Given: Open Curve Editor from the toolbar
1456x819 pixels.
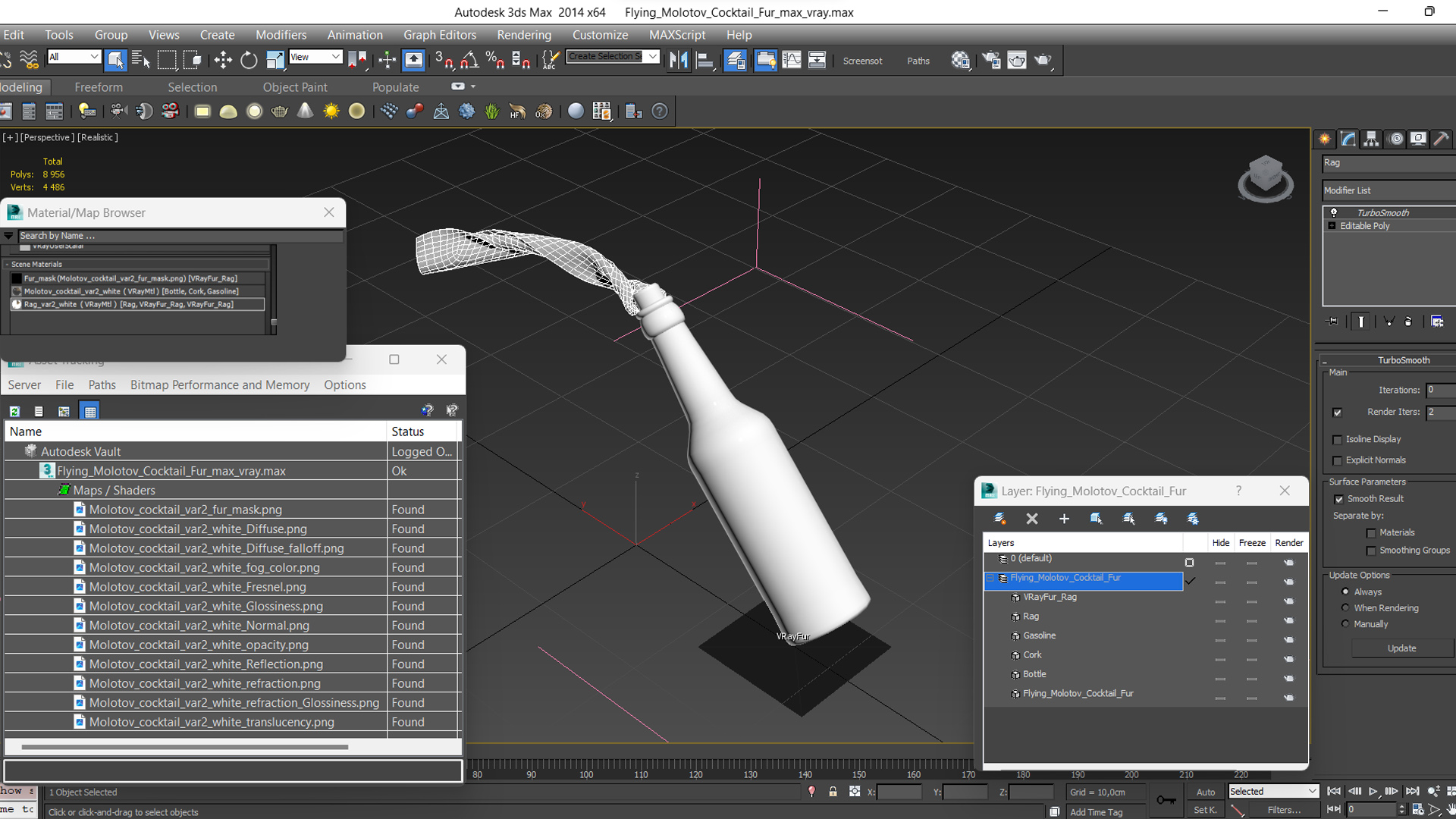Looking at the screenshot, I should click(791, 60).
